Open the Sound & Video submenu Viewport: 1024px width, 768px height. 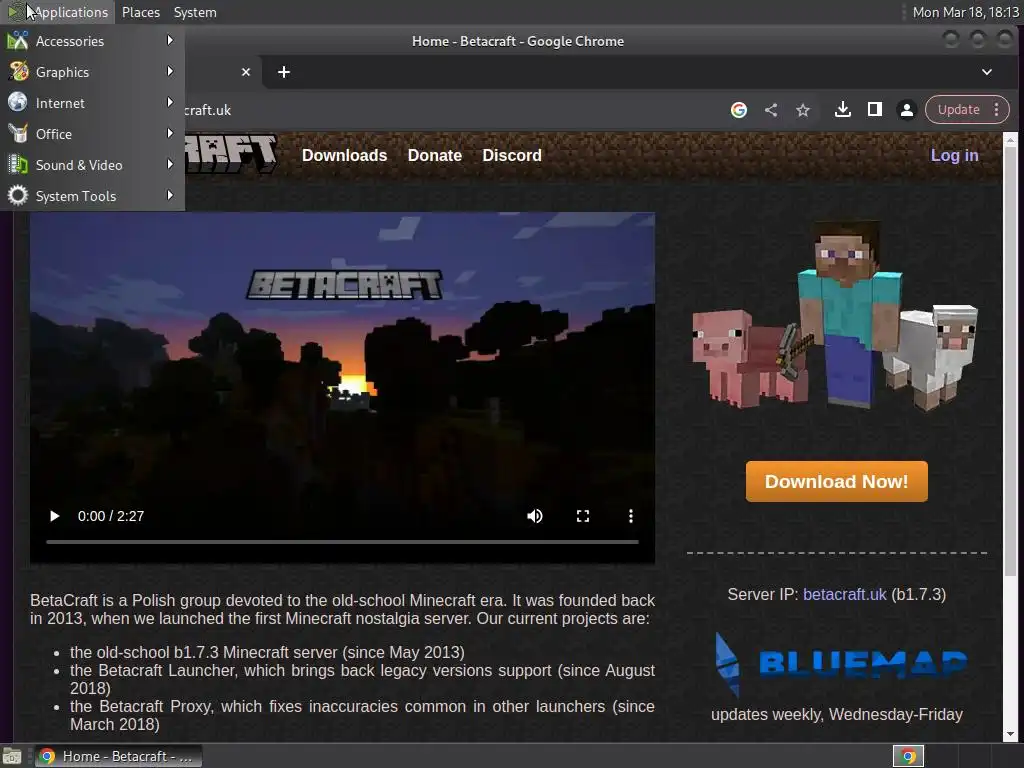pyautogui.click(x=92, y=165)
